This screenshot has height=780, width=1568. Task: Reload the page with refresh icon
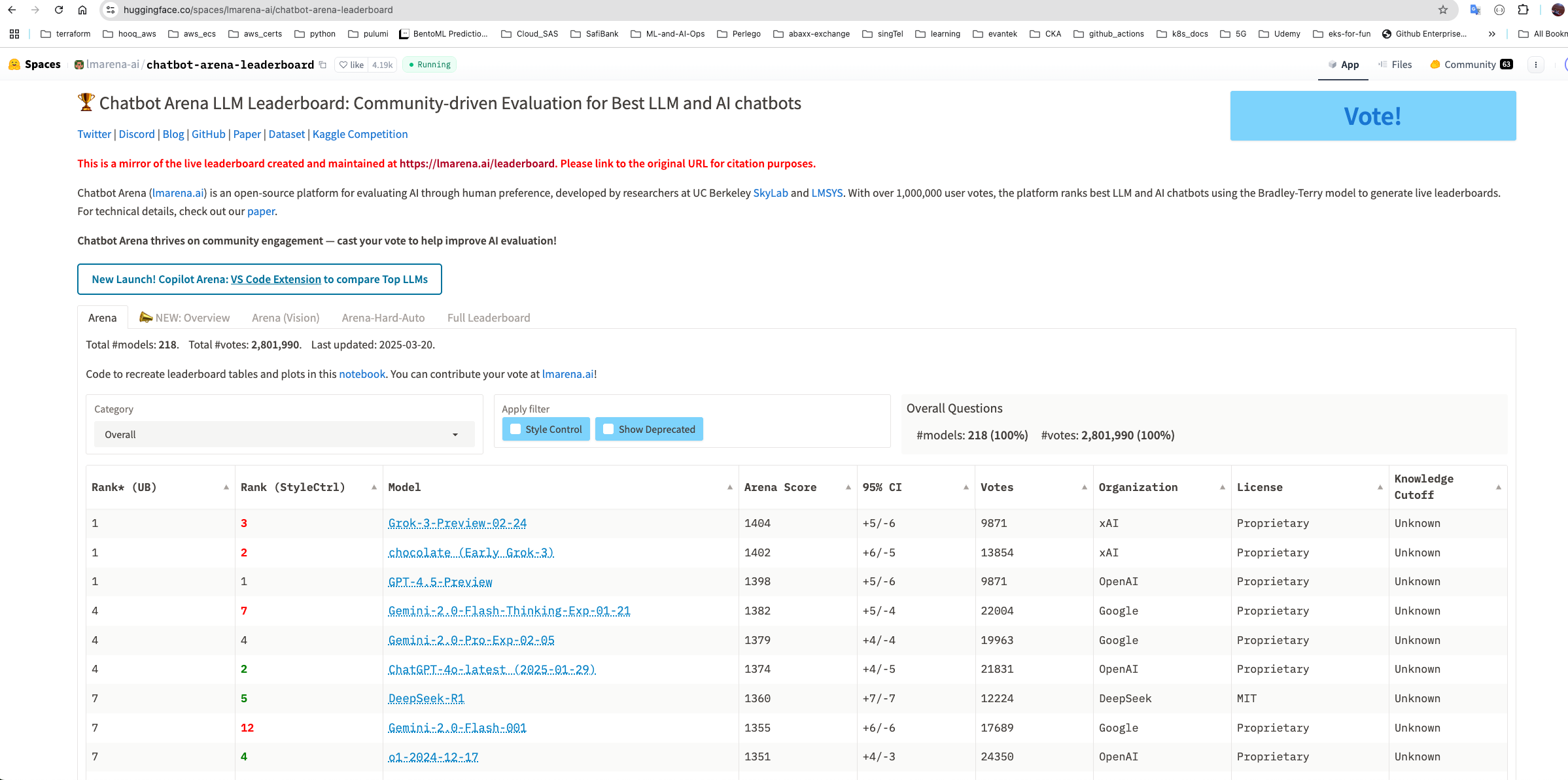point(59,10)
